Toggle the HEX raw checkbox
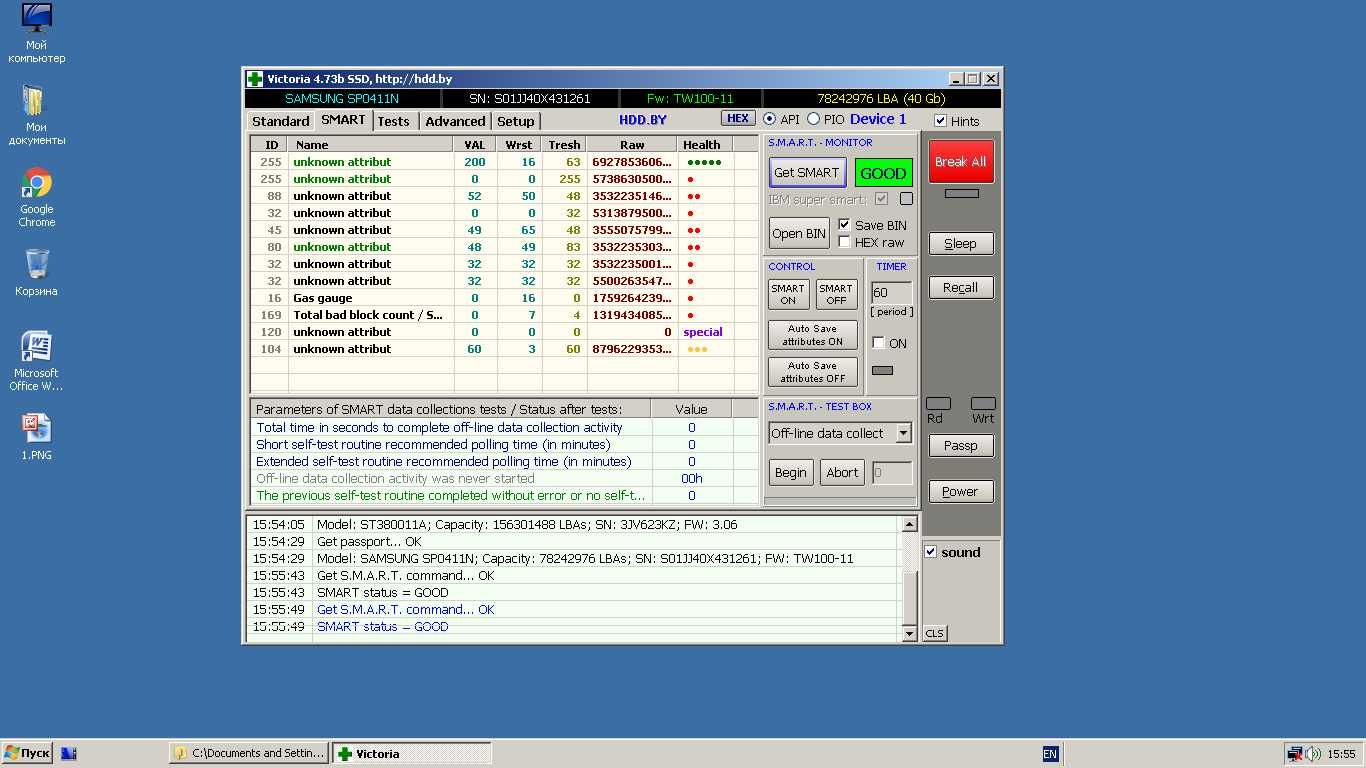This screenshot has width=1366, height=768. tap(844, 242)
